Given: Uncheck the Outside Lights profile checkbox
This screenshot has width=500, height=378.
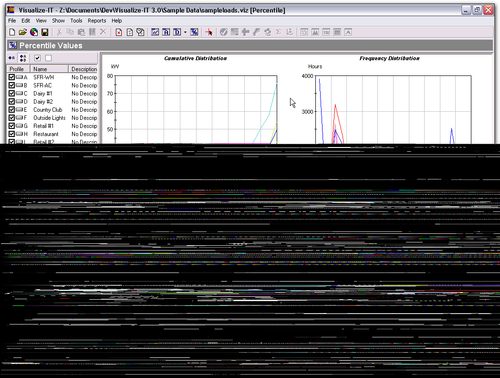Looking at the screenshot, I should click(x=12, y=118).
